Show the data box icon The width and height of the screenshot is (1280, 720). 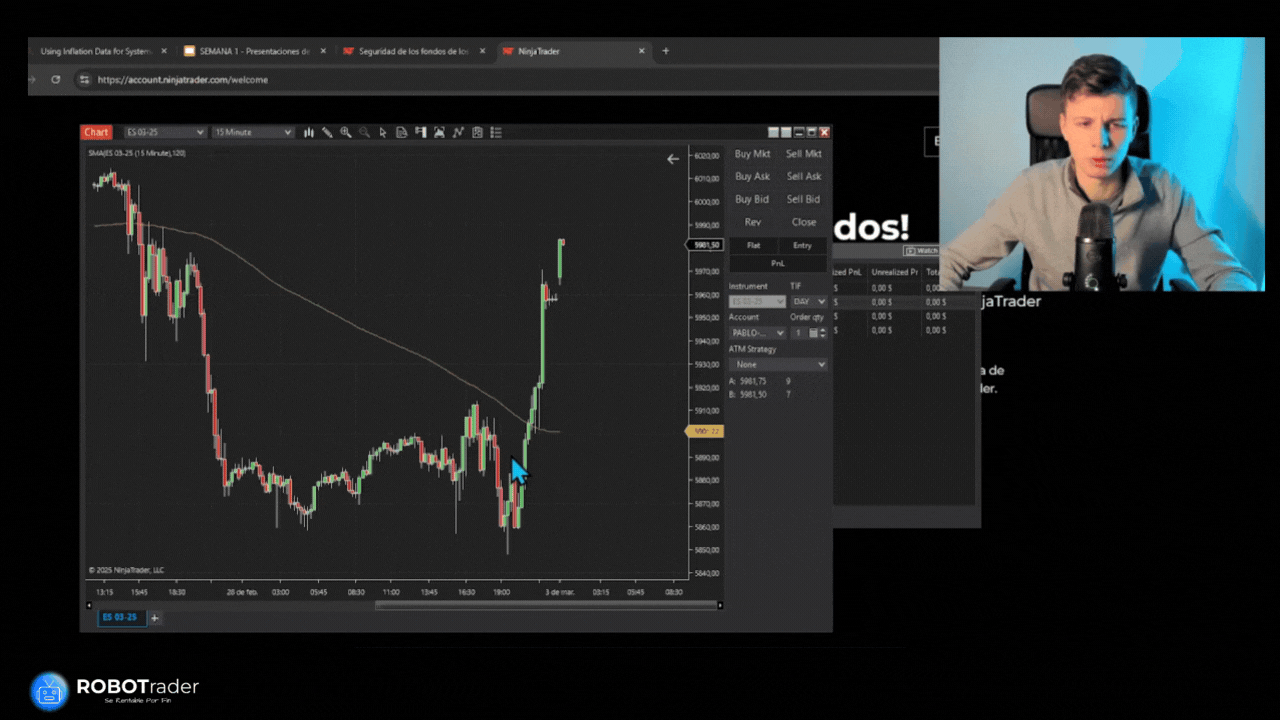click(x=401, y=132)
